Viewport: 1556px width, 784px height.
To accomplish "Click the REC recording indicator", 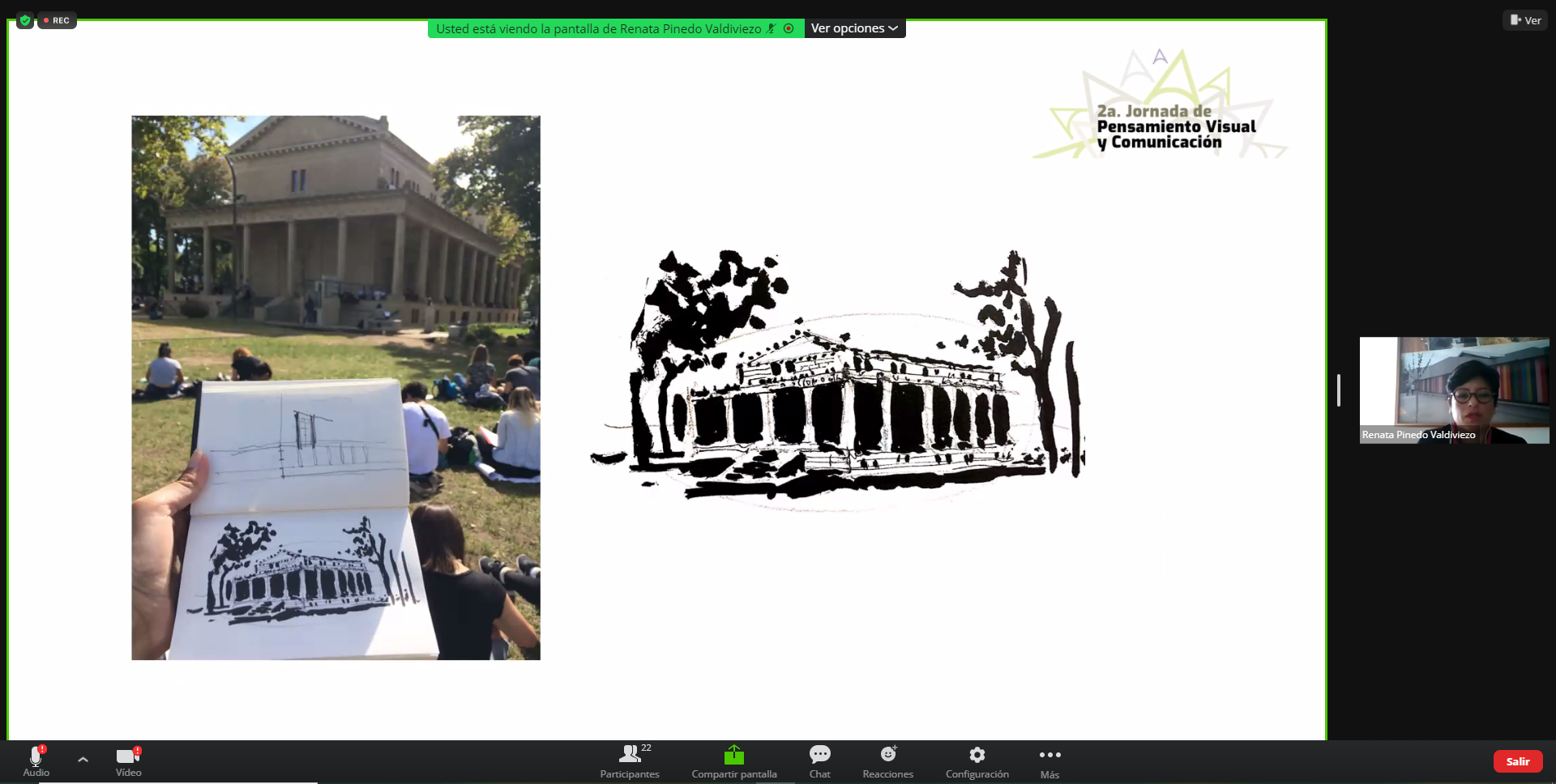I will pyautogui.click(x=57, y=20).
